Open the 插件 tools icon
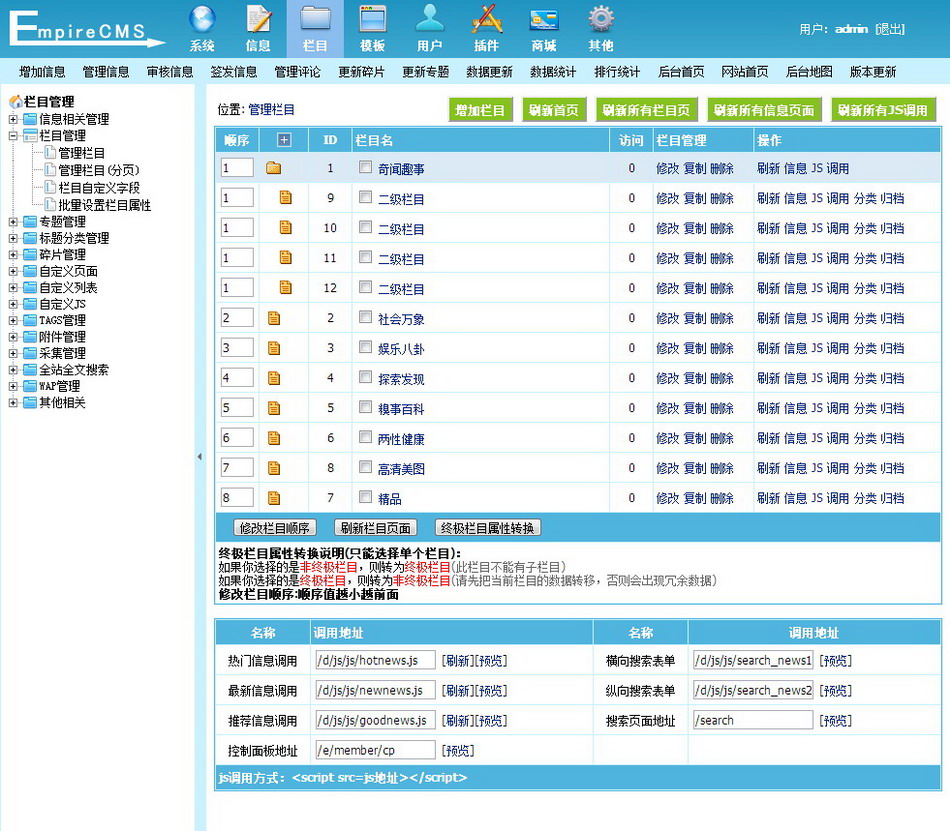This screenshot has height=831, width=950. 487,18
